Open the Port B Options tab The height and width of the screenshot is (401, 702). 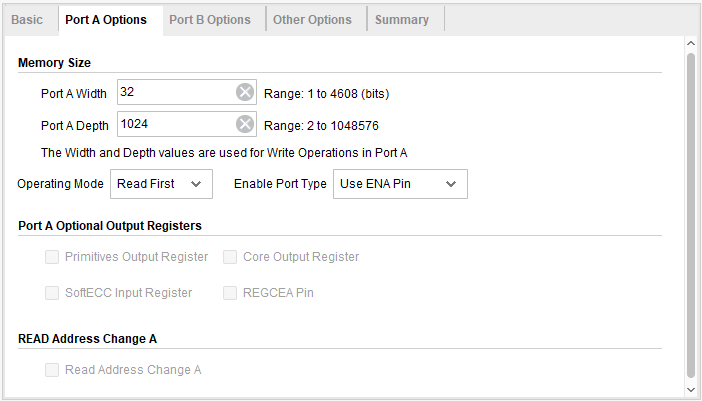coord(210,20)
